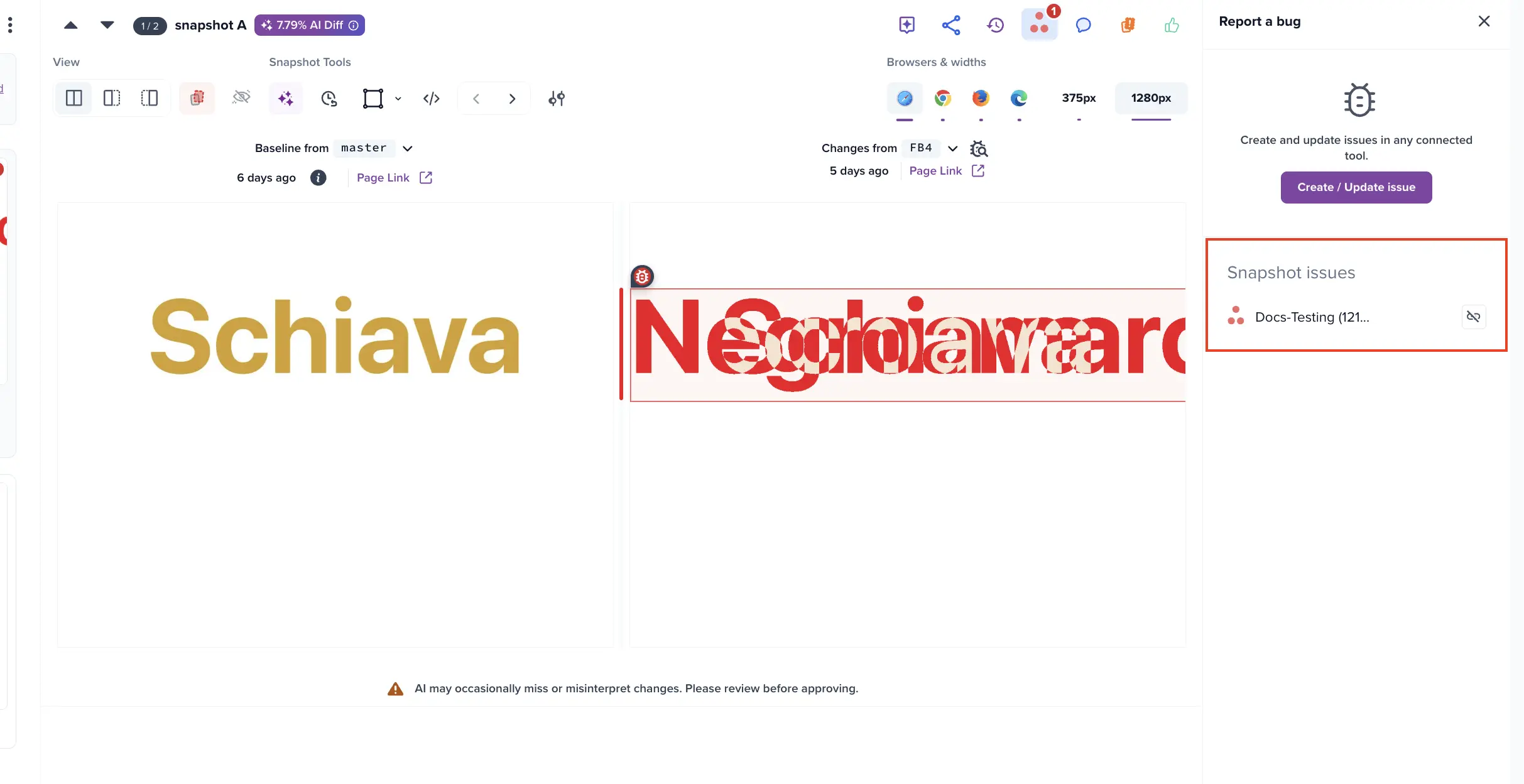1524x784 pixels.
Task: Click the previous diff left chevron
Action: click(476, 99)
